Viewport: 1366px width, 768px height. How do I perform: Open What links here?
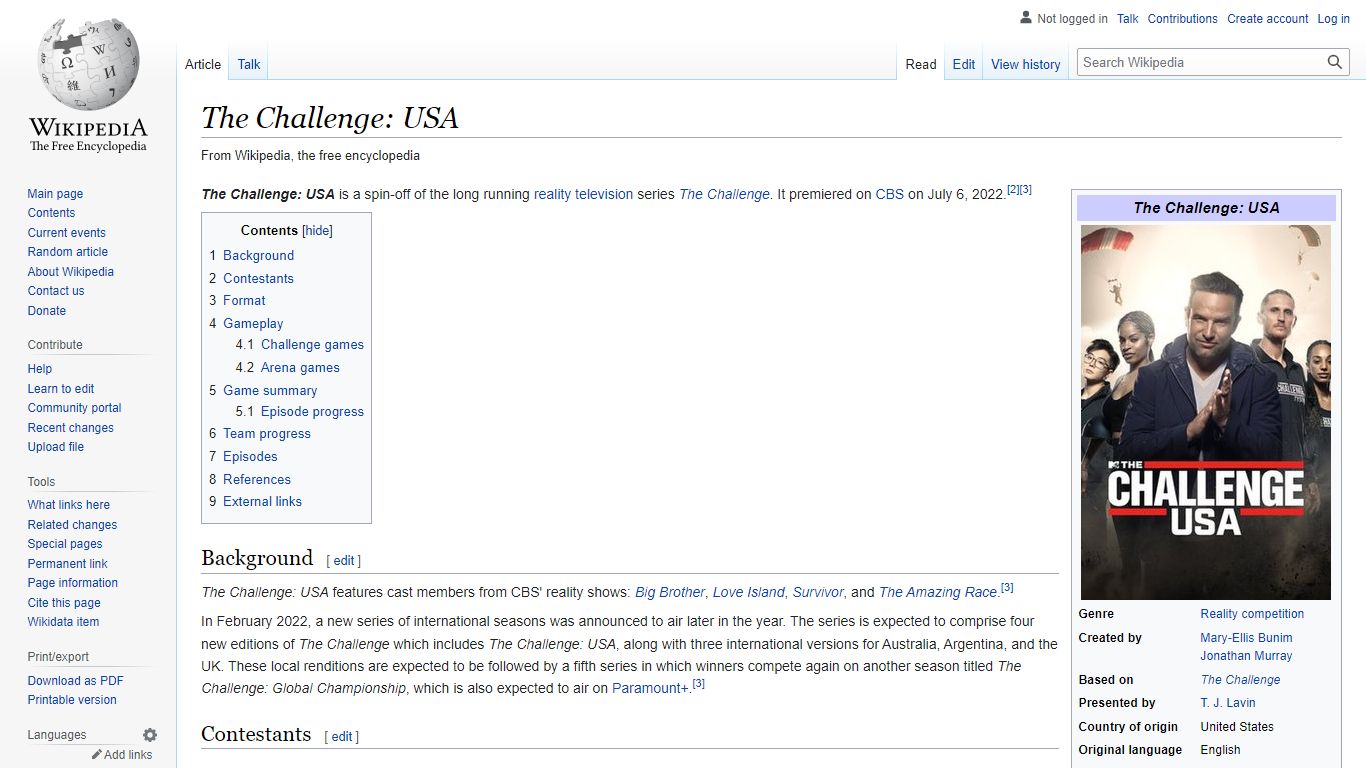[x=69, y=505]
